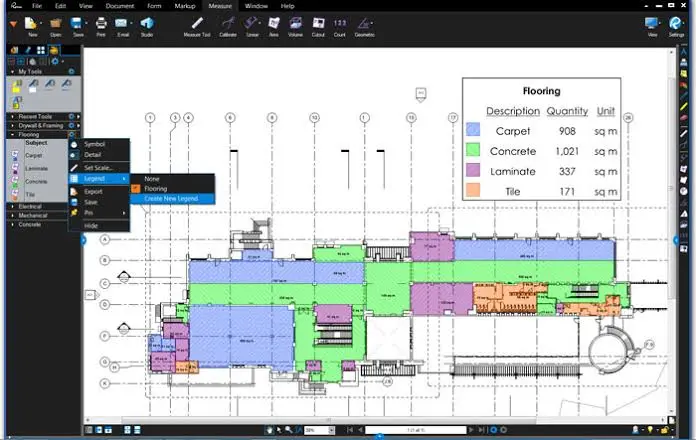Screen dimensions: 696x440
Task: Open the Edit menu
Action: pos(60,6)
